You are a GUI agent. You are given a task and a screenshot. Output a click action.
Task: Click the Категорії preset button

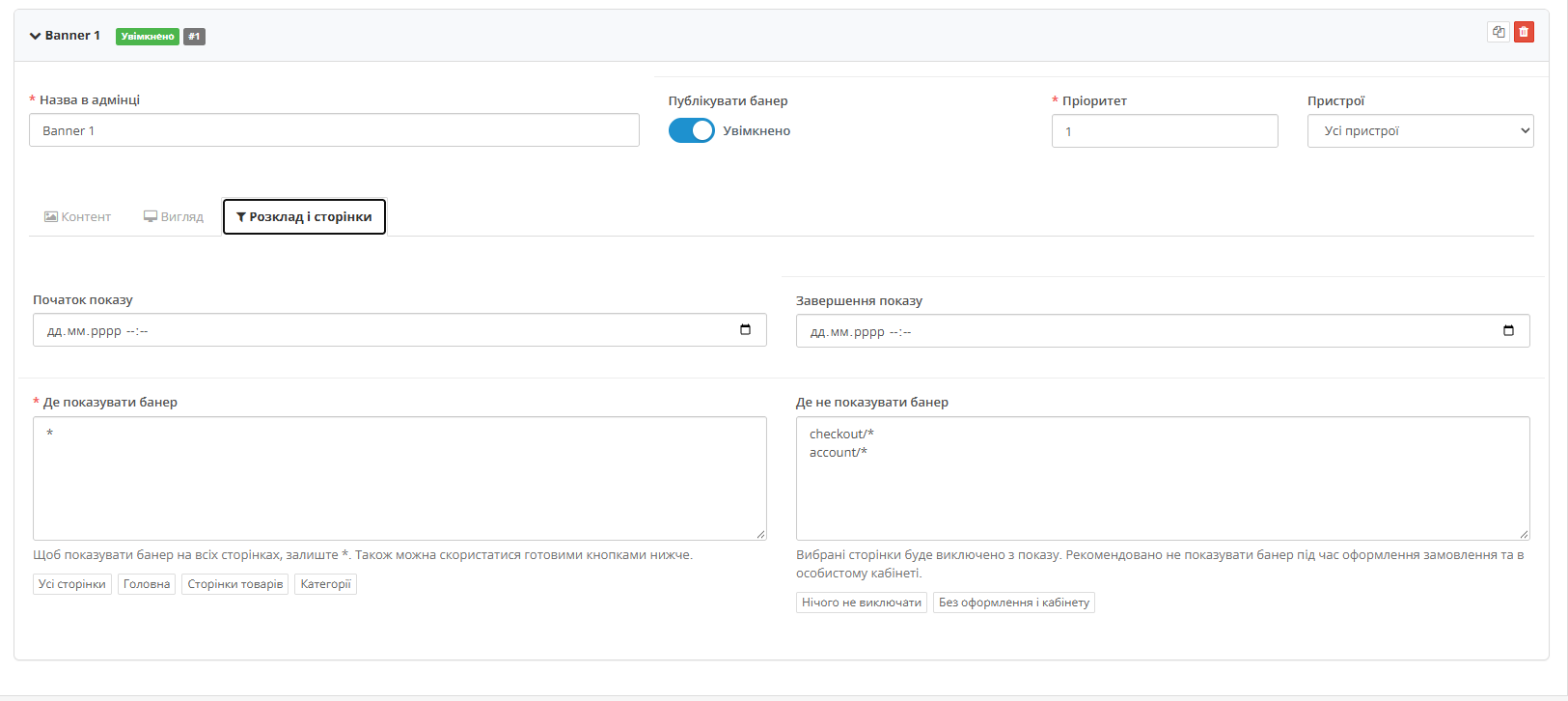tap(326, 584)
